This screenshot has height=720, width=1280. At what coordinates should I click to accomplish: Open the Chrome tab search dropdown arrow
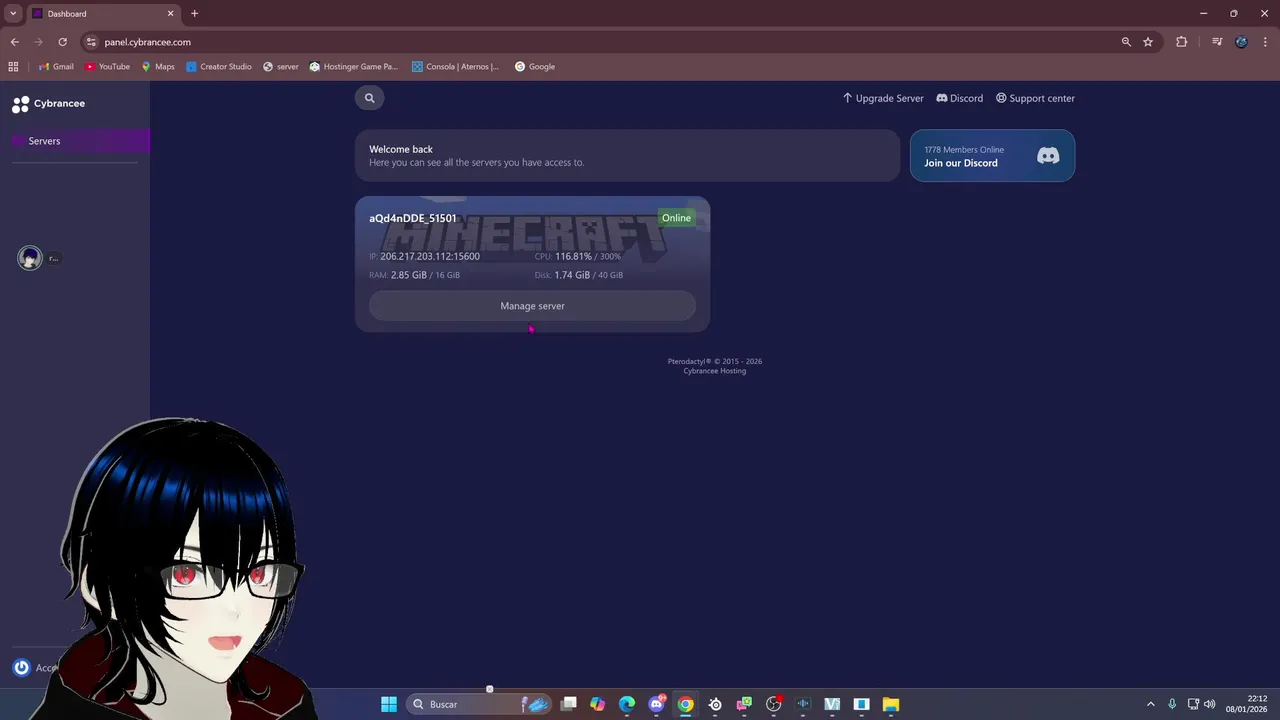[x=13, y=14]
